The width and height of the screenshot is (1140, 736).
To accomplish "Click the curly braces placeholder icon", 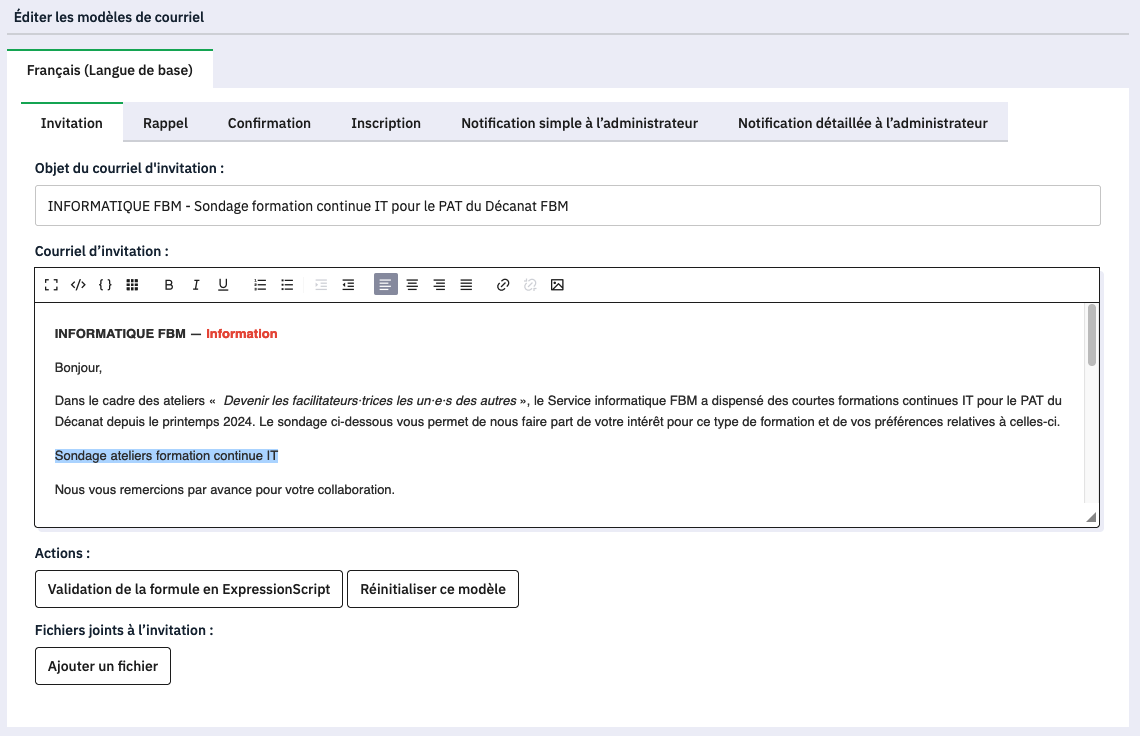I will 105,285.
